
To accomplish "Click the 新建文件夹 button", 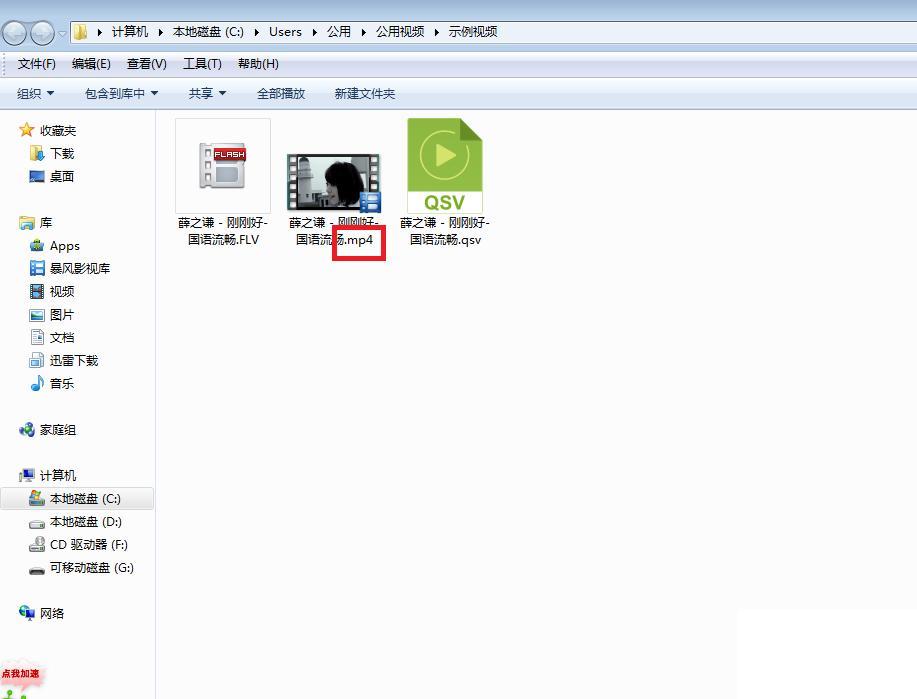I will coord(364,94).
